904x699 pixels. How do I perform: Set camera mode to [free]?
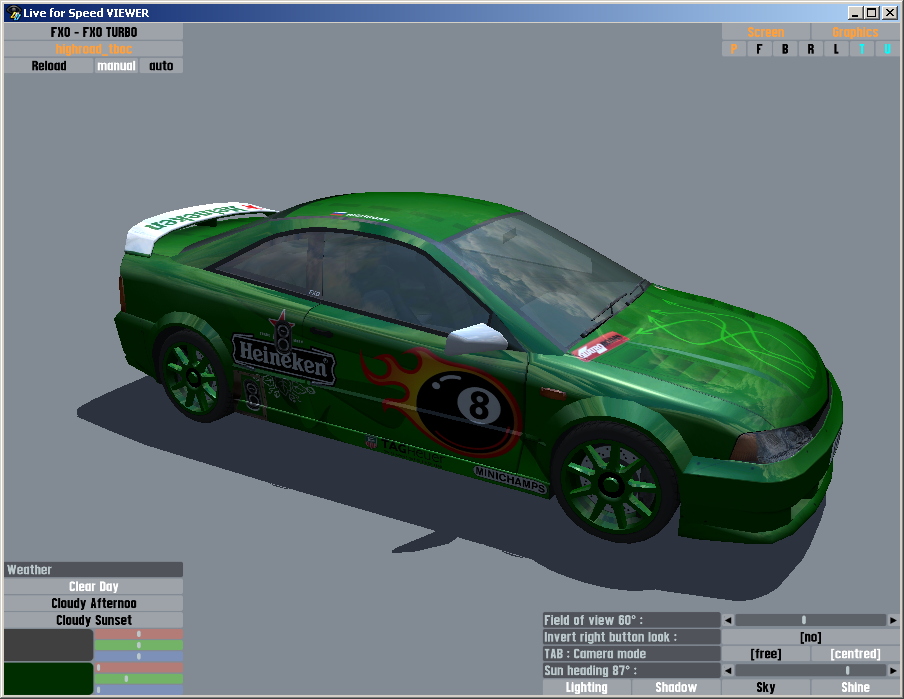tap(766, 653)
